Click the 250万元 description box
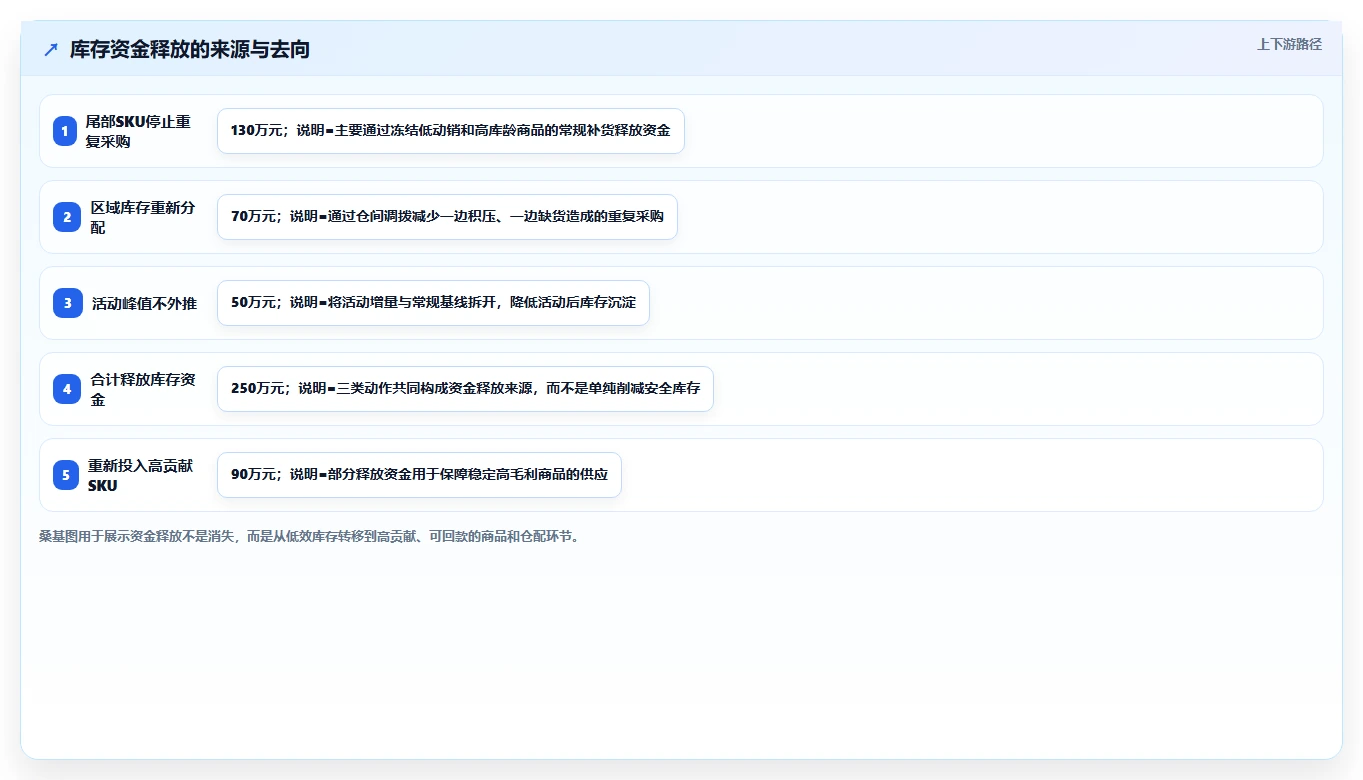The image size is (1363, 780). click(x=465, y=389)
